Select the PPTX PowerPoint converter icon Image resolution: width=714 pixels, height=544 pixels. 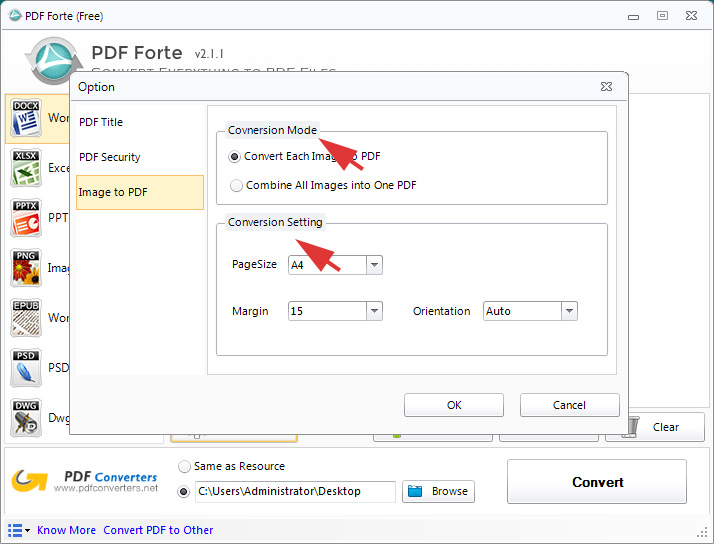point(26,218)
